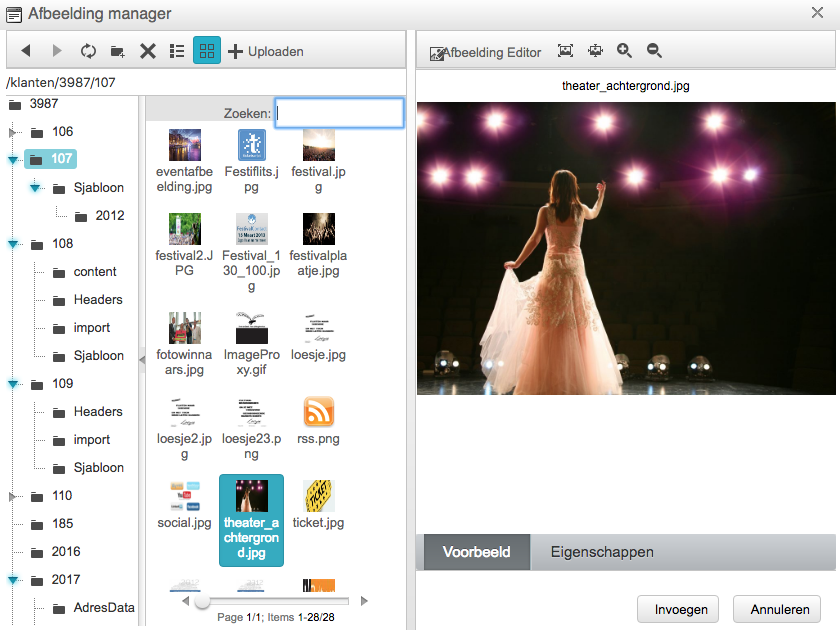
Task: Switch to list view
Action: click(x=177, y=51)
